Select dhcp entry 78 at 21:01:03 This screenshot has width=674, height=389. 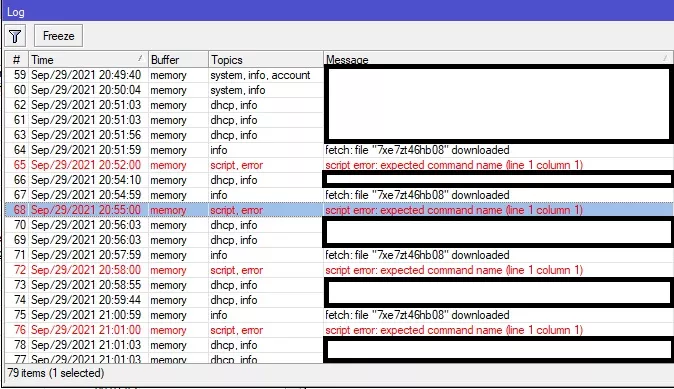click(x=339, y=345)
